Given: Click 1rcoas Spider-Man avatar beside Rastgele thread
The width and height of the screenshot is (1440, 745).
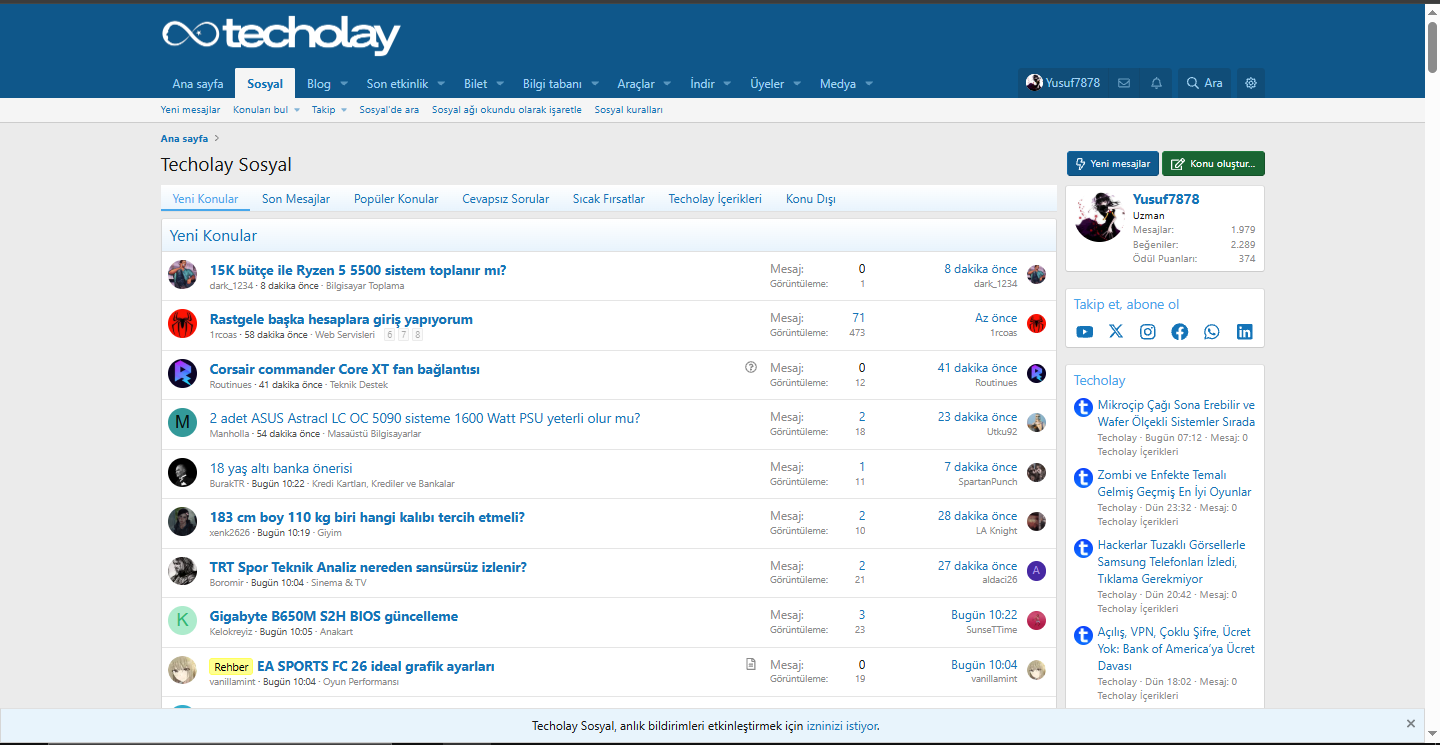Looking at the screenshot, I should (x=182, y=324).
